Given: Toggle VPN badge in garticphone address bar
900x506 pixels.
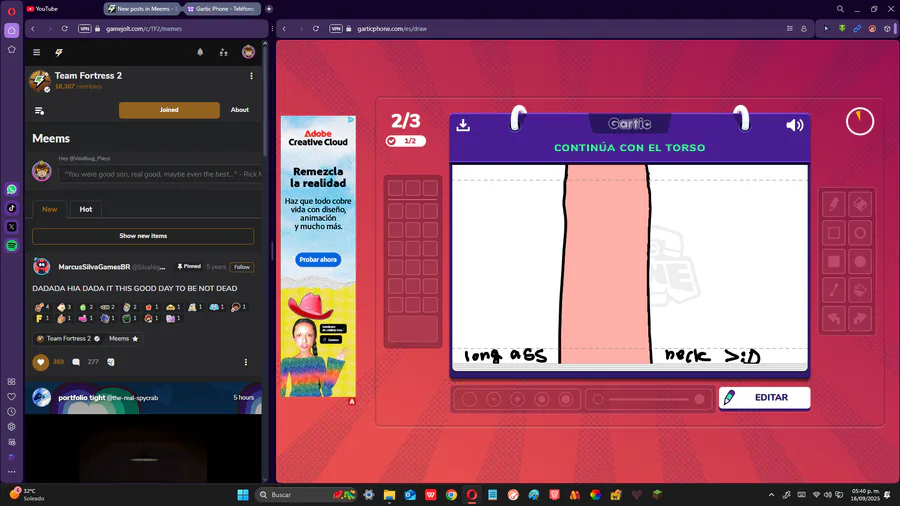Looking at the screenshot, I should (336, 29).
